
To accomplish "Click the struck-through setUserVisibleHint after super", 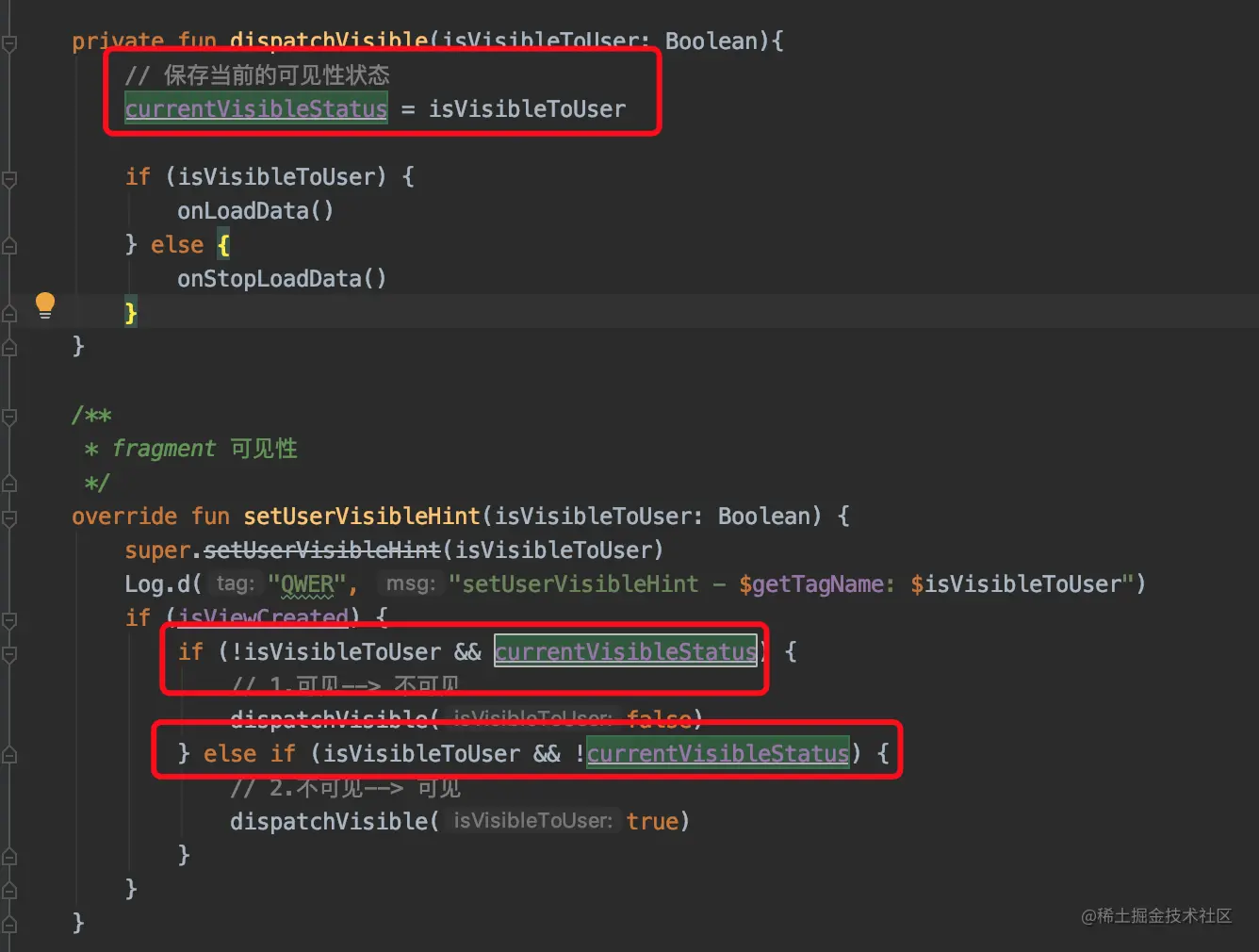I will click(322, 550).
